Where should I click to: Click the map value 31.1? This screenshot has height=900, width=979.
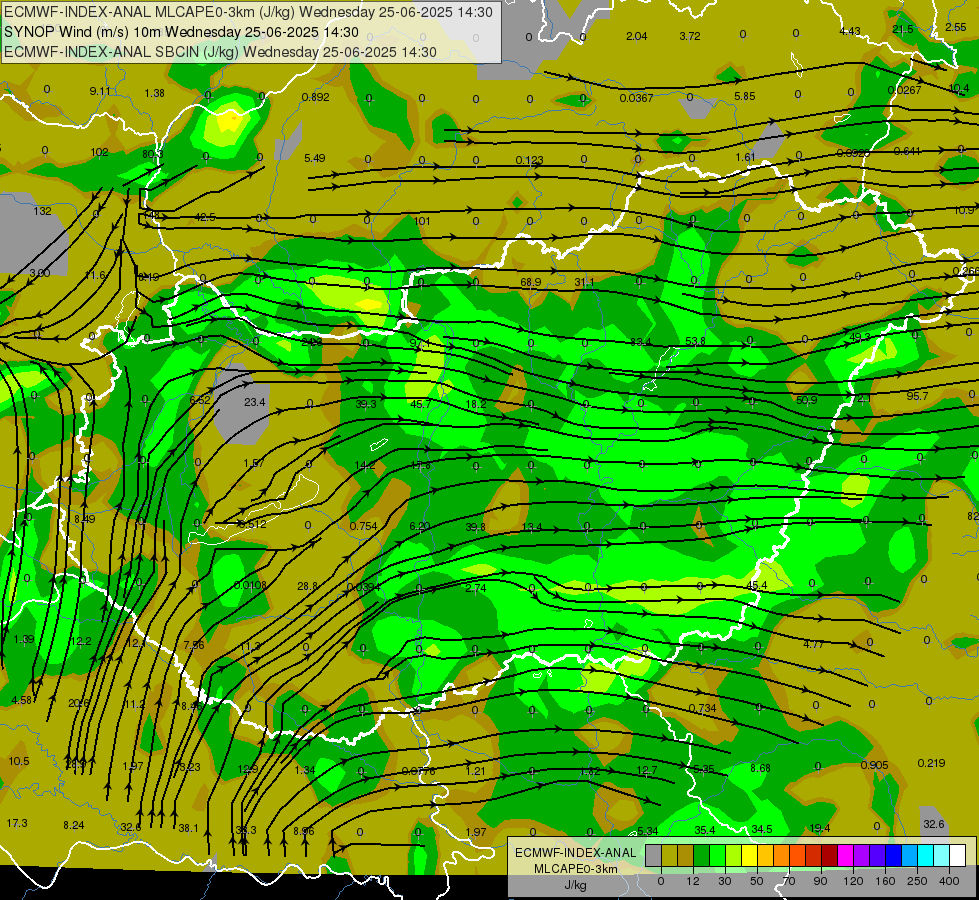584,282
